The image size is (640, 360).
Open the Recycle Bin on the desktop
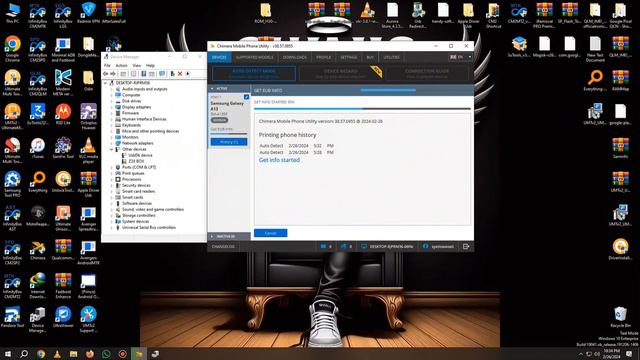[620, 318]
